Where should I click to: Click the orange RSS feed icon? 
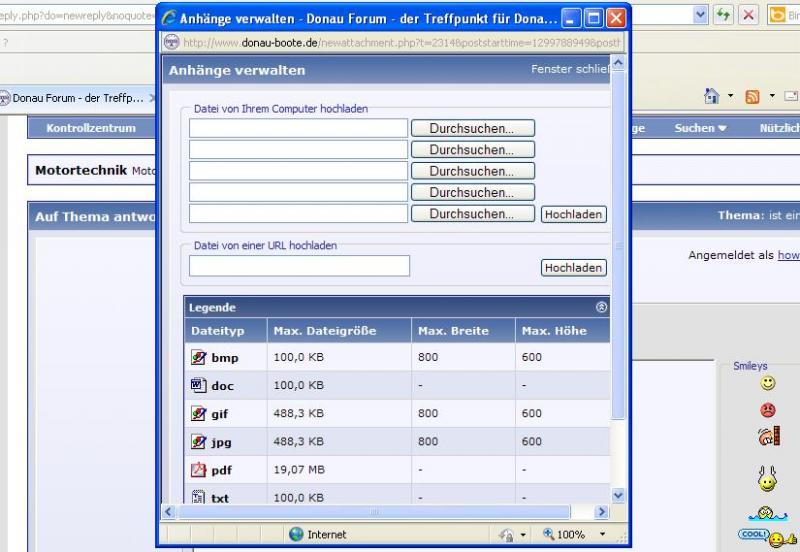click(x=751, y=97)
